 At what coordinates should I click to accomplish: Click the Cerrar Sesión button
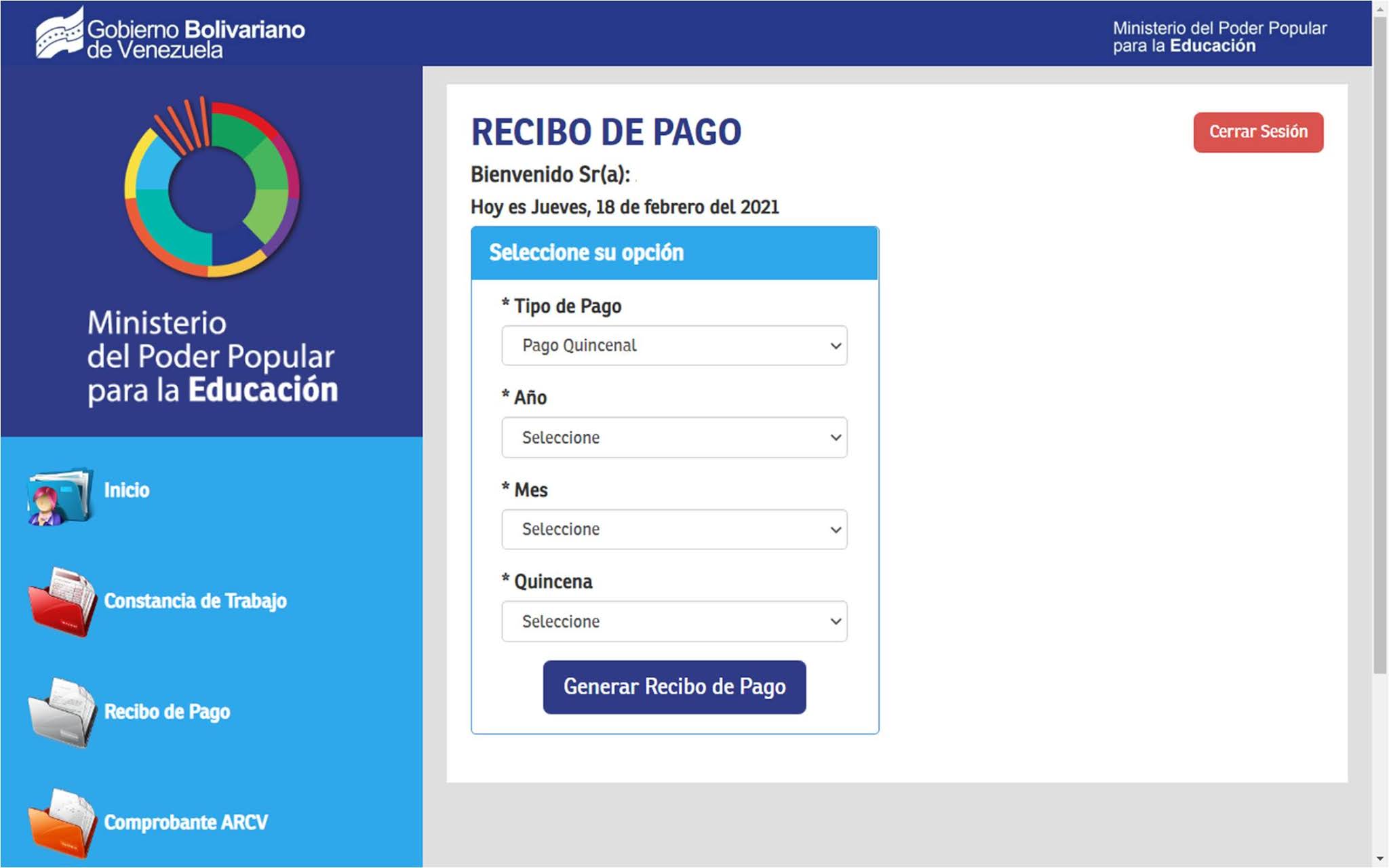pyautogui.click(x=1258, y=132)
